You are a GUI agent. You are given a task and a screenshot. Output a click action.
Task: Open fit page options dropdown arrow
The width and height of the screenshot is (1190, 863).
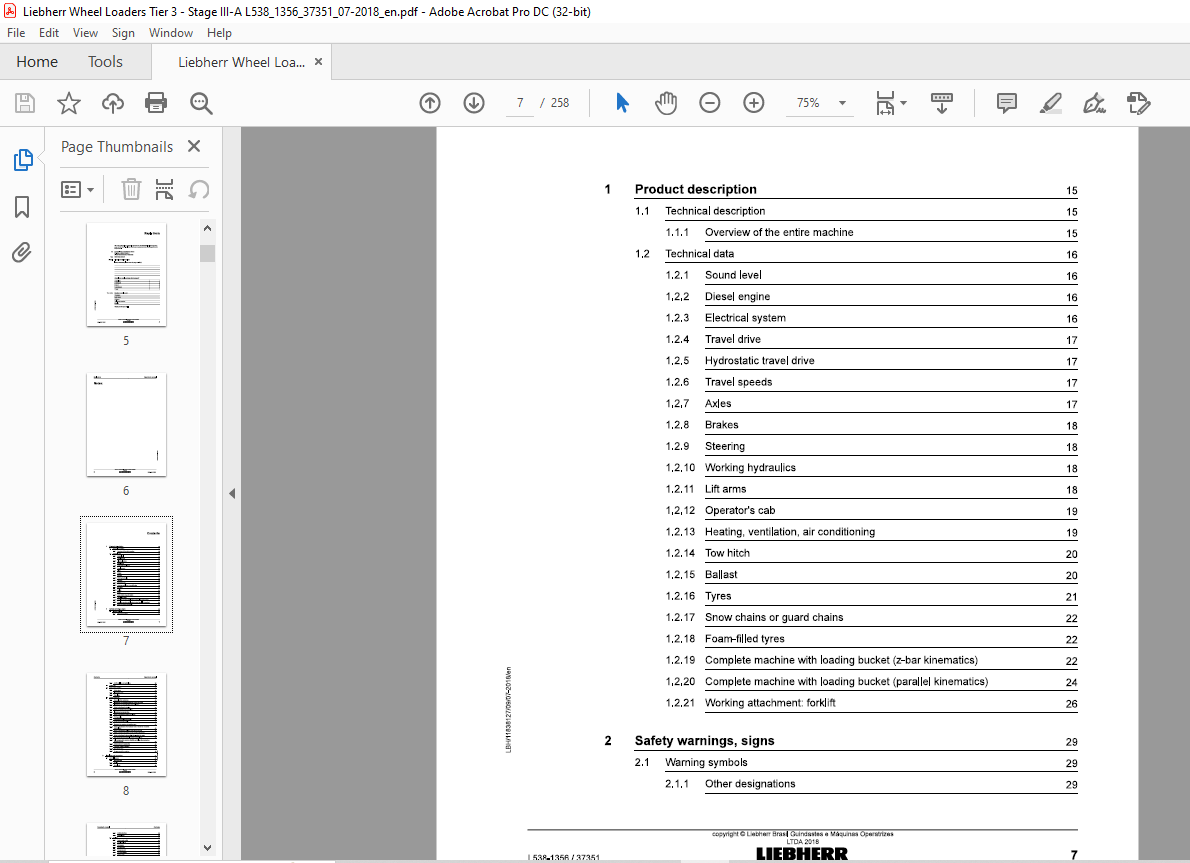[903, 103]
